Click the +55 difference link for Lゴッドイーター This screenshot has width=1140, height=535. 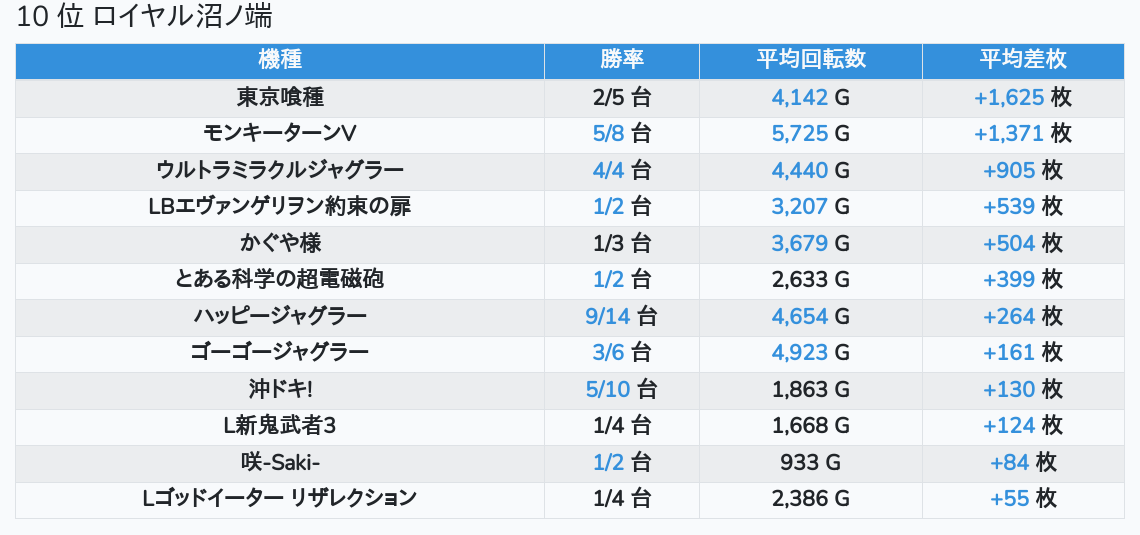(x=1009, y=498)
